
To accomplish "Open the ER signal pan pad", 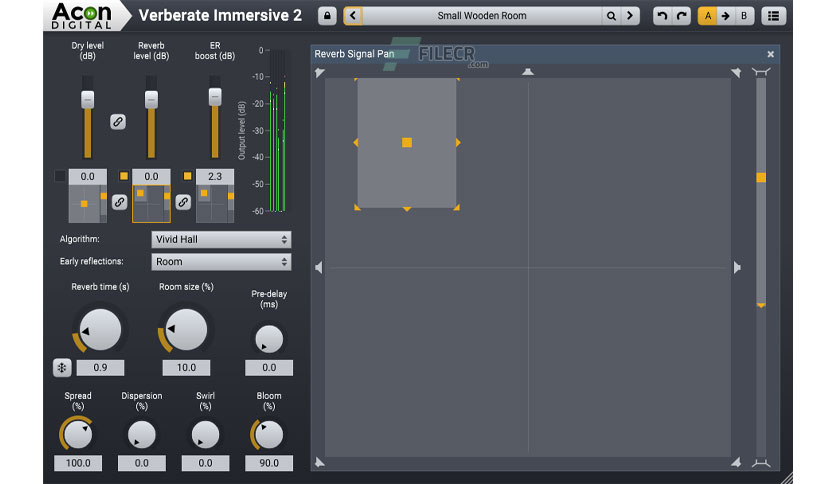I will coord(215,204).
